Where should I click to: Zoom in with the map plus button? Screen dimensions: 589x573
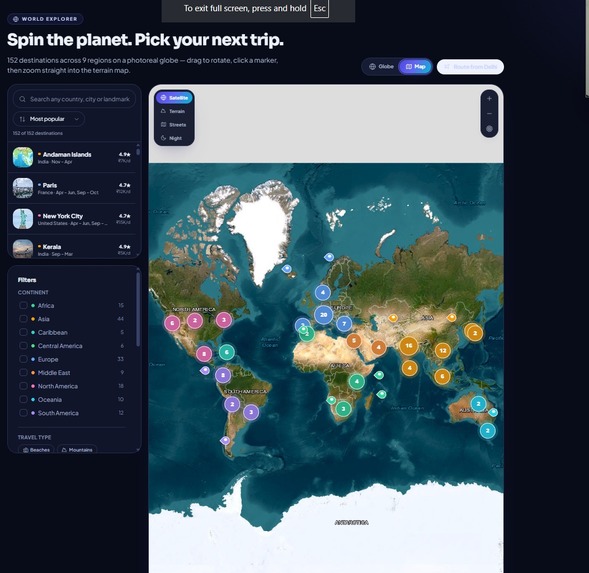click(x=489, y=99)
